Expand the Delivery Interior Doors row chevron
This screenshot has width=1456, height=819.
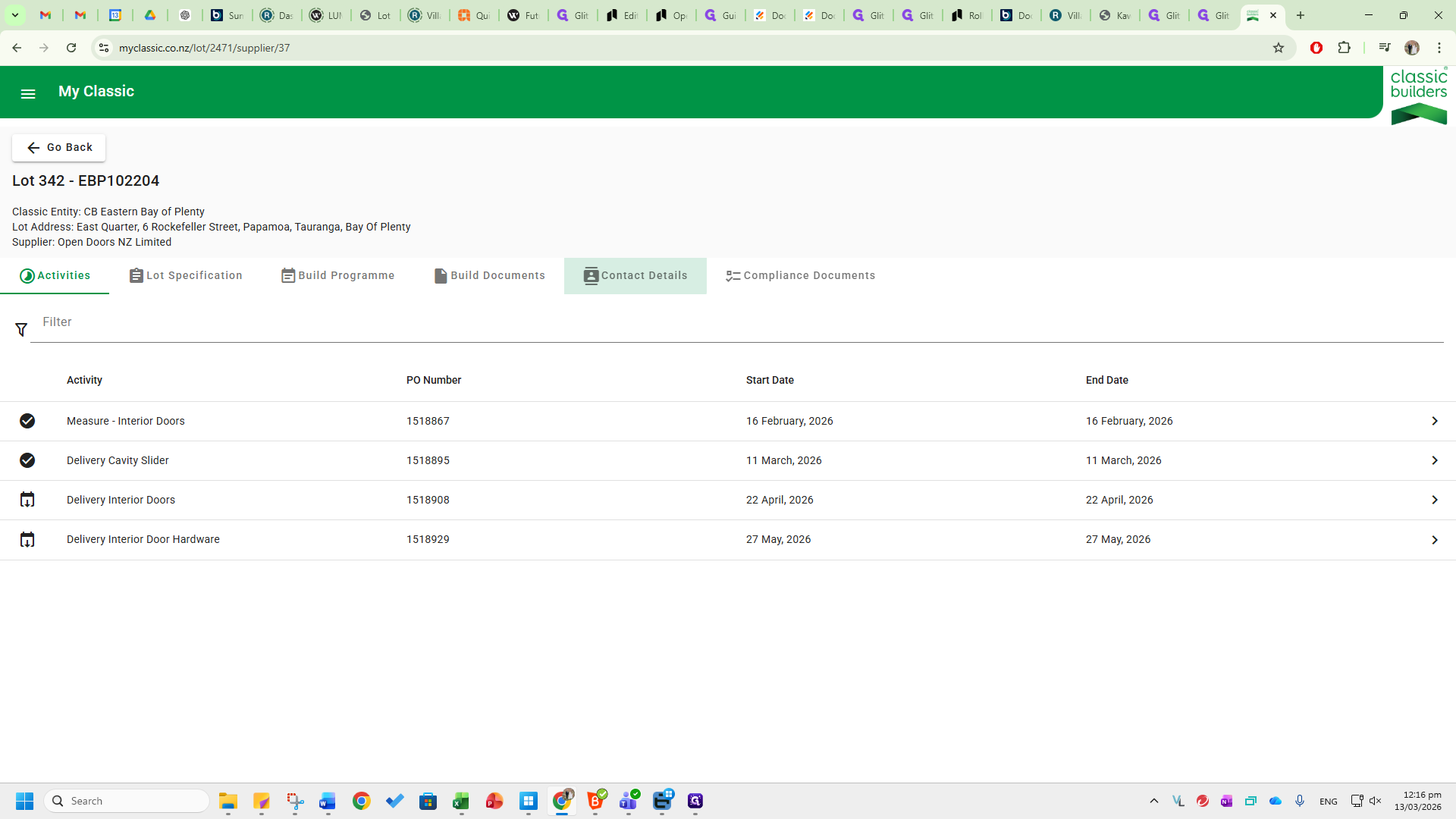point(1434,500)
